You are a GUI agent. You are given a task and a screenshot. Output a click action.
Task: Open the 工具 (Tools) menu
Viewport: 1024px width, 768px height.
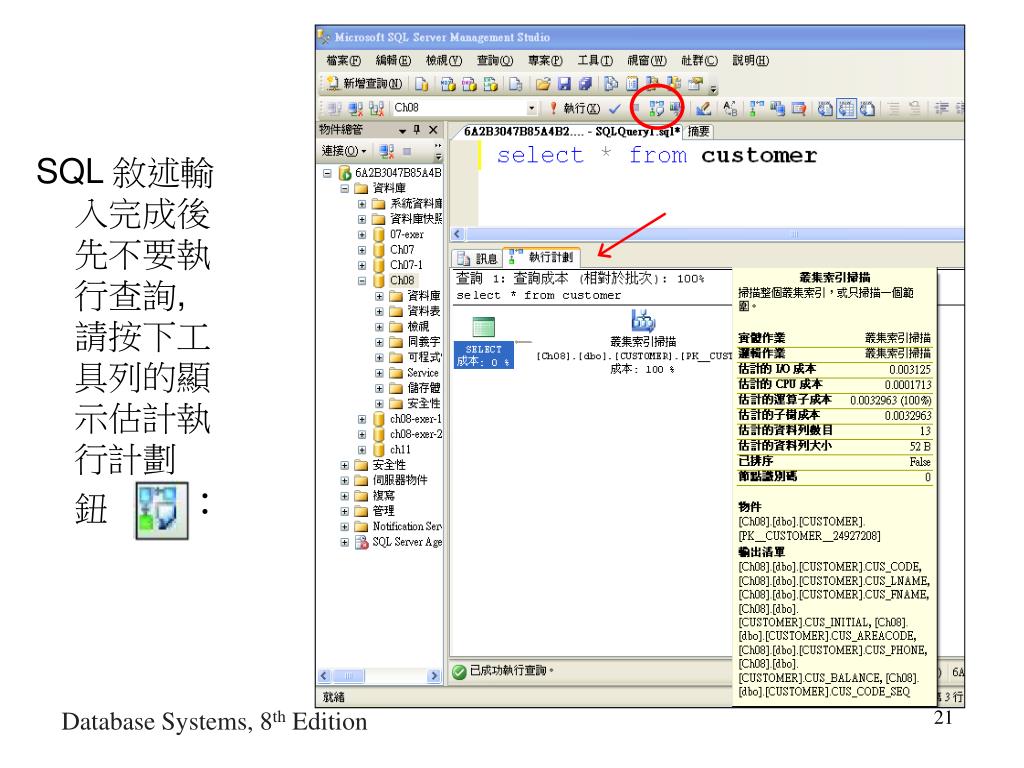click(595, 61)
